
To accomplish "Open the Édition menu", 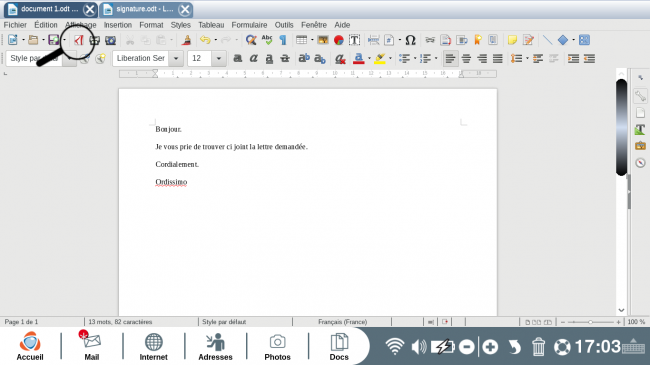I will [x=46, y=25].
